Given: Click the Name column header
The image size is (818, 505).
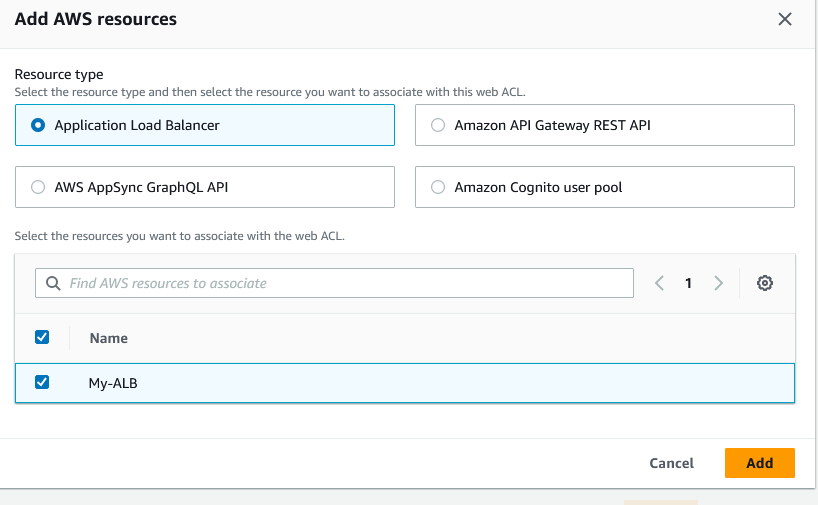Looking at the screenshot, I should 109,338.
